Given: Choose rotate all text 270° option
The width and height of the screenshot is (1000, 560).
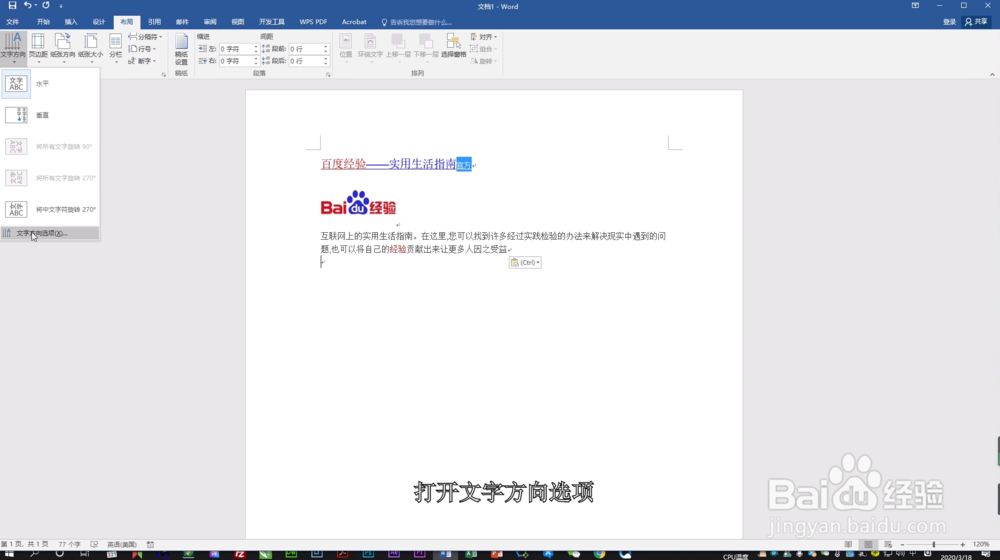Looking at the screenshot, I should tap(50, 178).
